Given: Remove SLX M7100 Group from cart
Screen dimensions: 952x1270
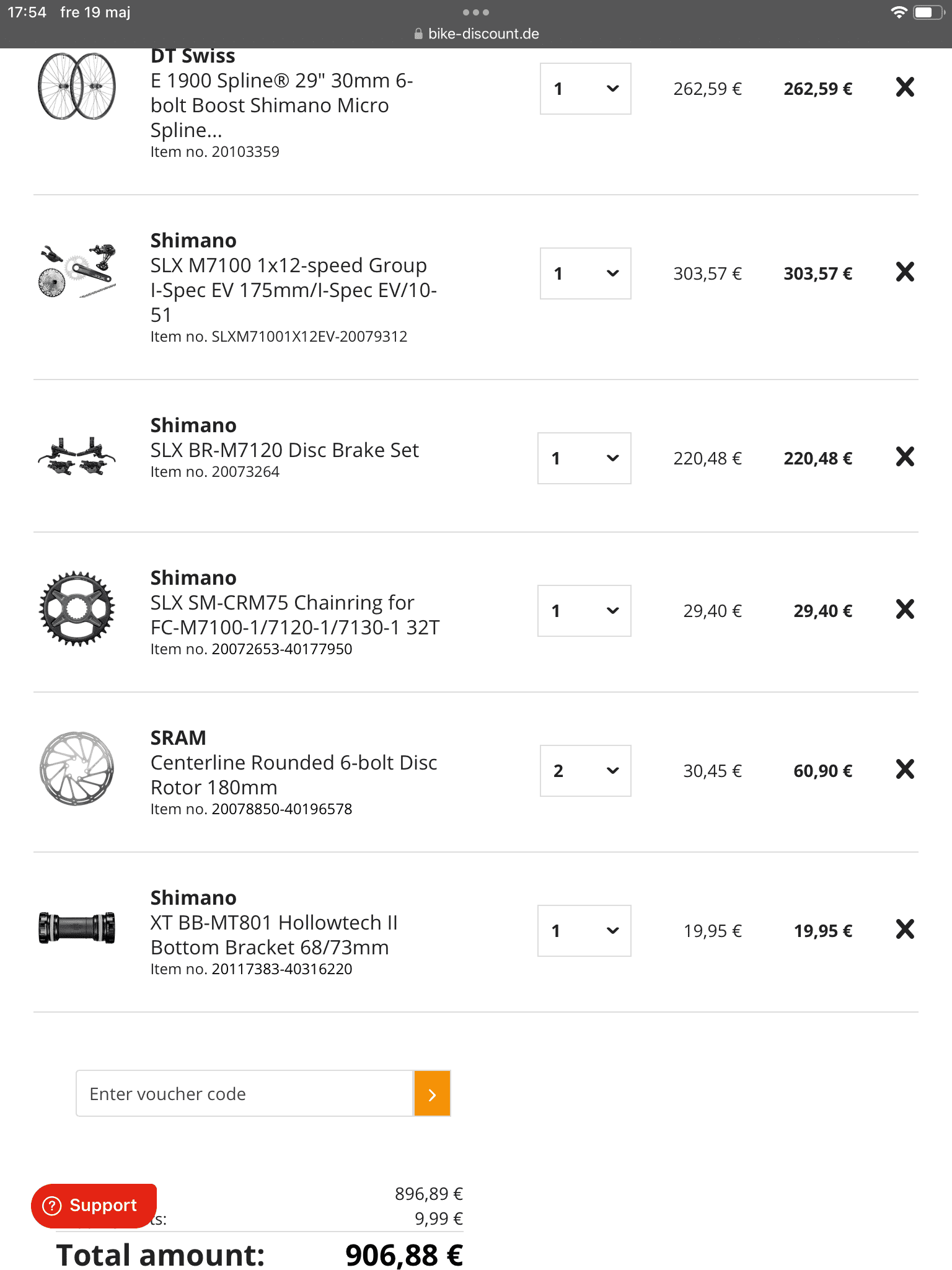Looking at the screenshot, I should (905, 272).
